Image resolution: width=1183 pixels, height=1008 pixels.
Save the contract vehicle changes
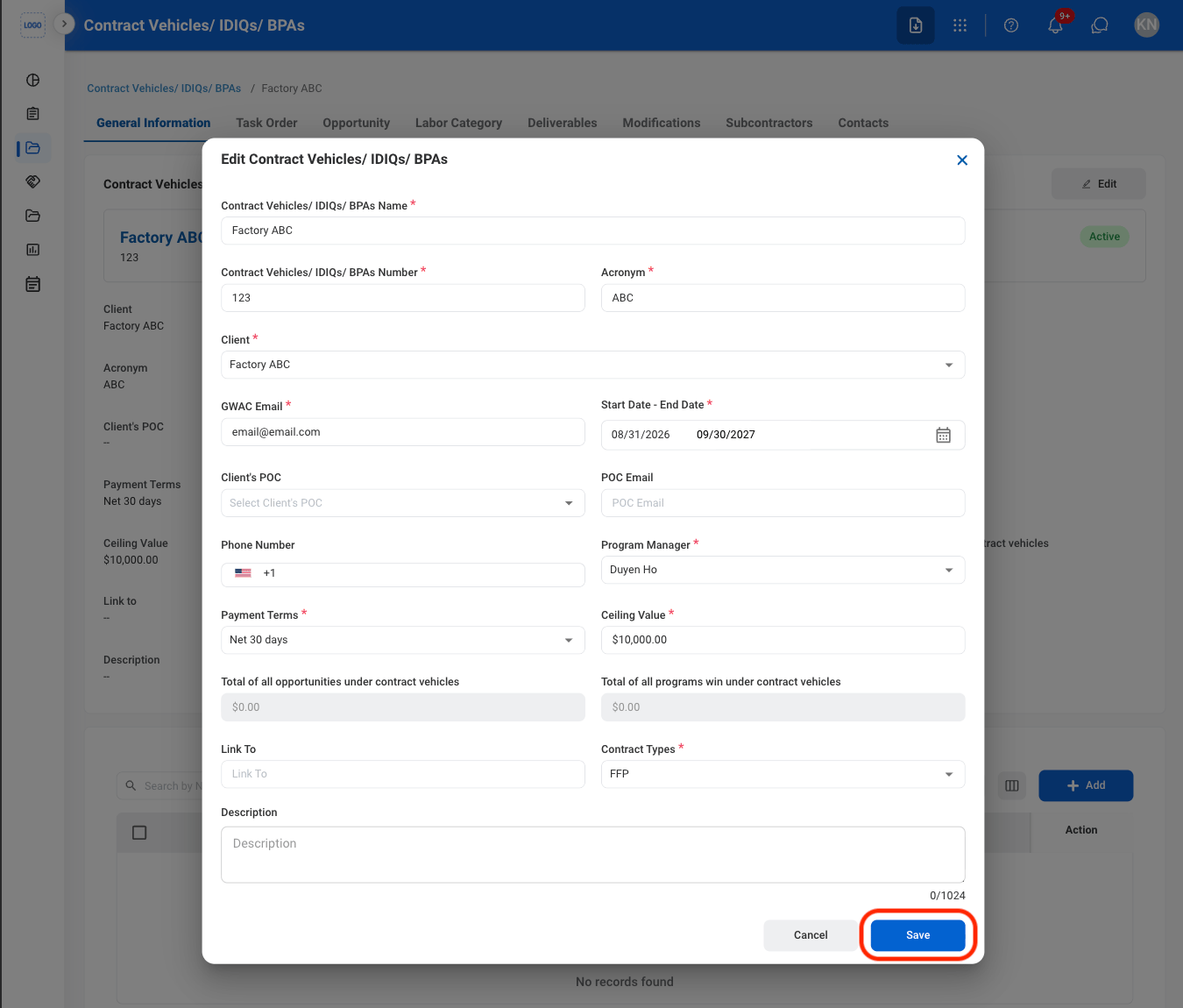(917, 935)
